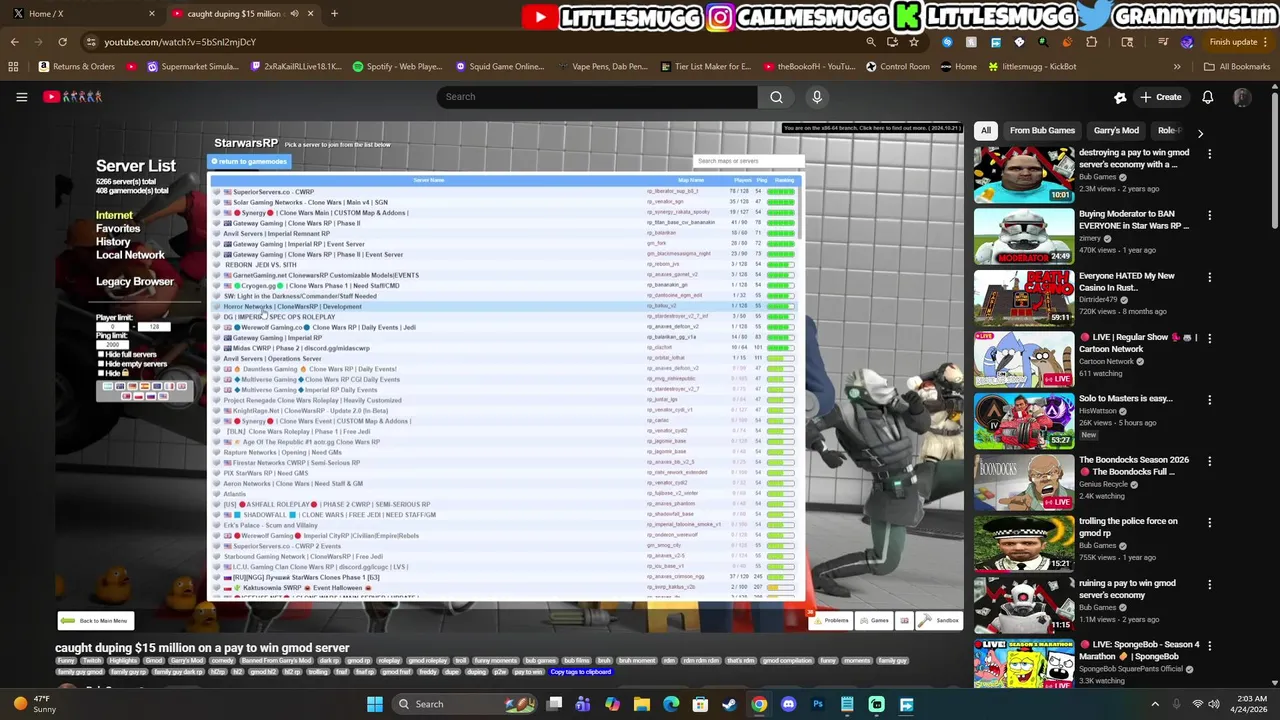Click the Copy tags to clipboard button

click(x=580, y=672)
